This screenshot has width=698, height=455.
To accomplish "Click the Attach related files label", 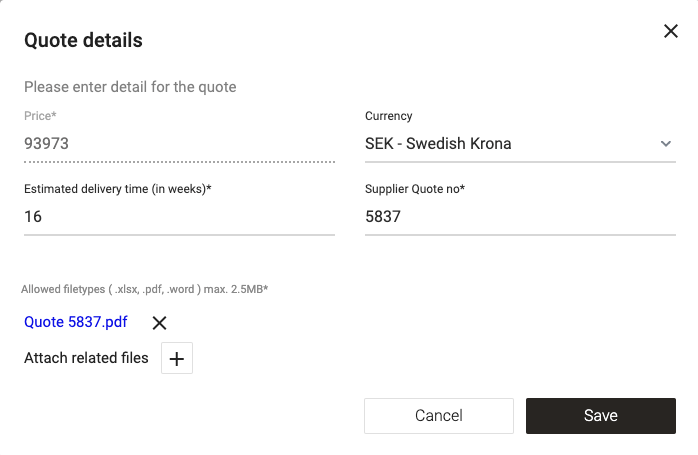I will (86, 358).
